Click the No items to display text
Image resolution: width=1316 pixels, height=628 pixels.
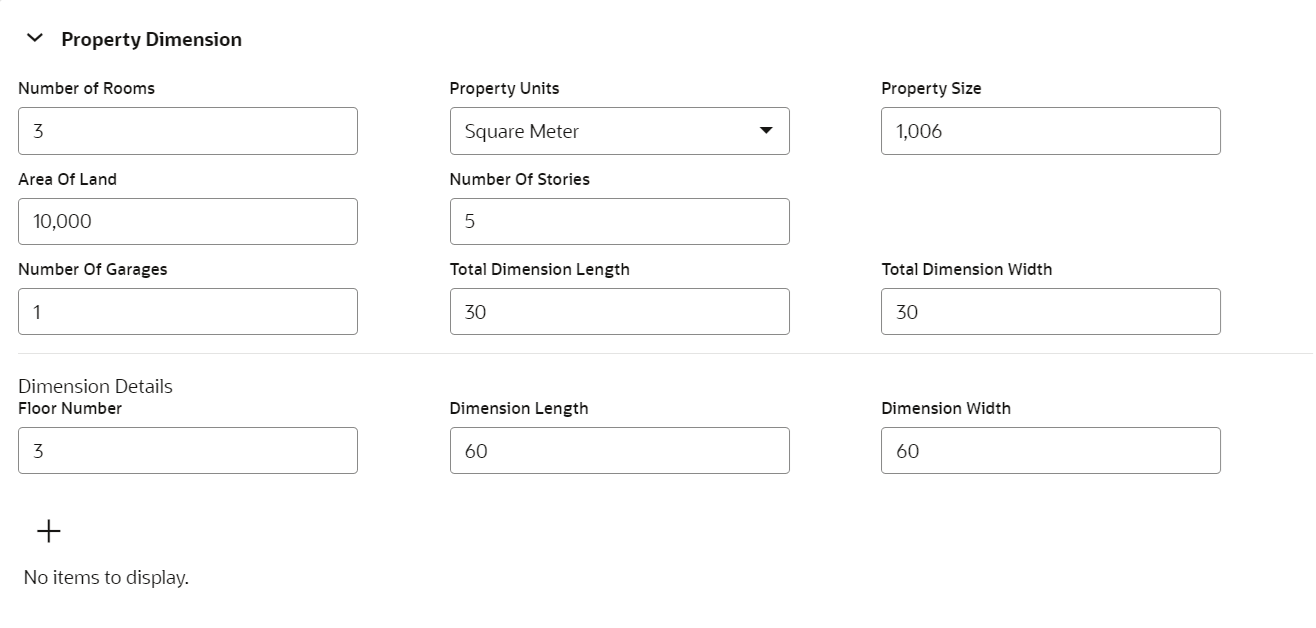[105, 577]
